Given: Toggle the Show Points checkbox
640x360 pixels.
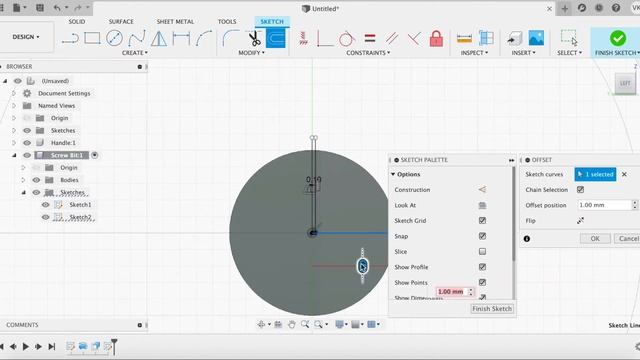Looking at the screenshot, I should click(482, 282).
